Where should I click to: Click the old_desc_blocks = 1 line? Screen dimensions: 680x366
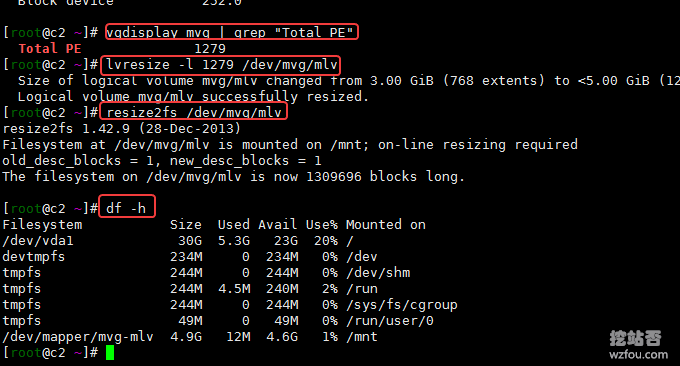(x=162, y=160)
